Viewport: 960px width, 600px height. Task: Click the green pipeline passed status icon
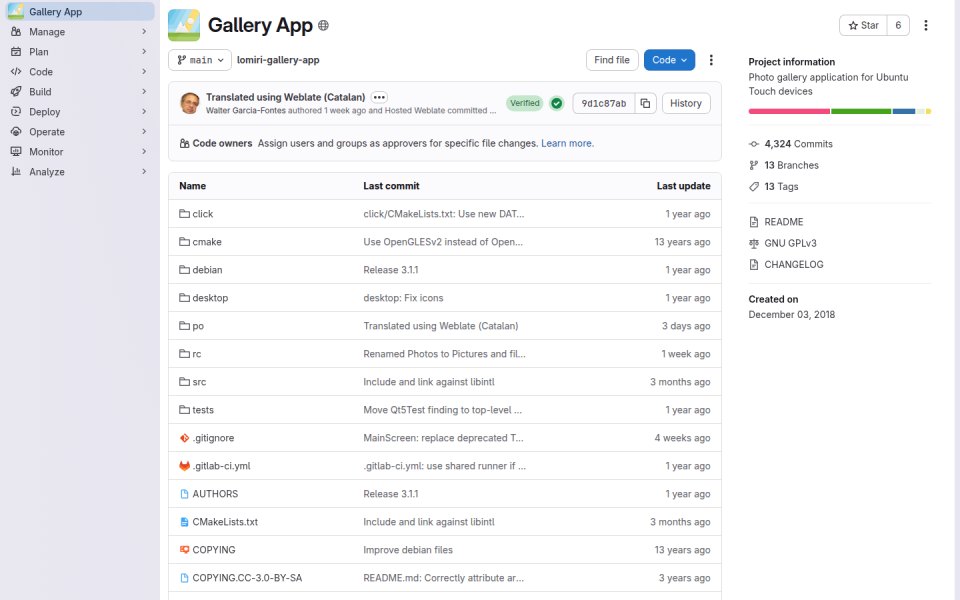pos(557,103)
